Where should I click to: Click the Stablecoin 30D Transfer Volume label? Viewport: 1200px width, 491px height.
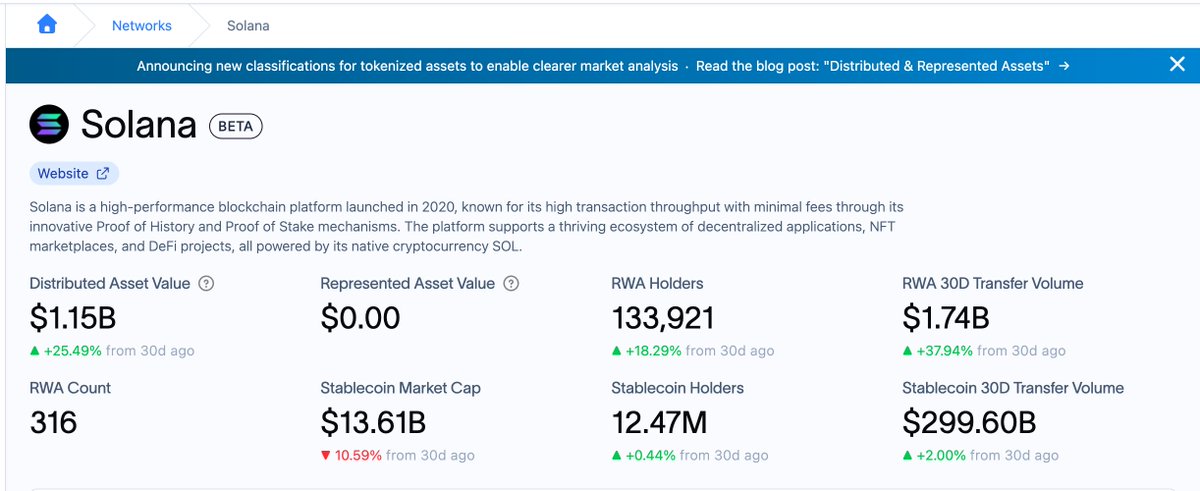(x=1013, y=388)
